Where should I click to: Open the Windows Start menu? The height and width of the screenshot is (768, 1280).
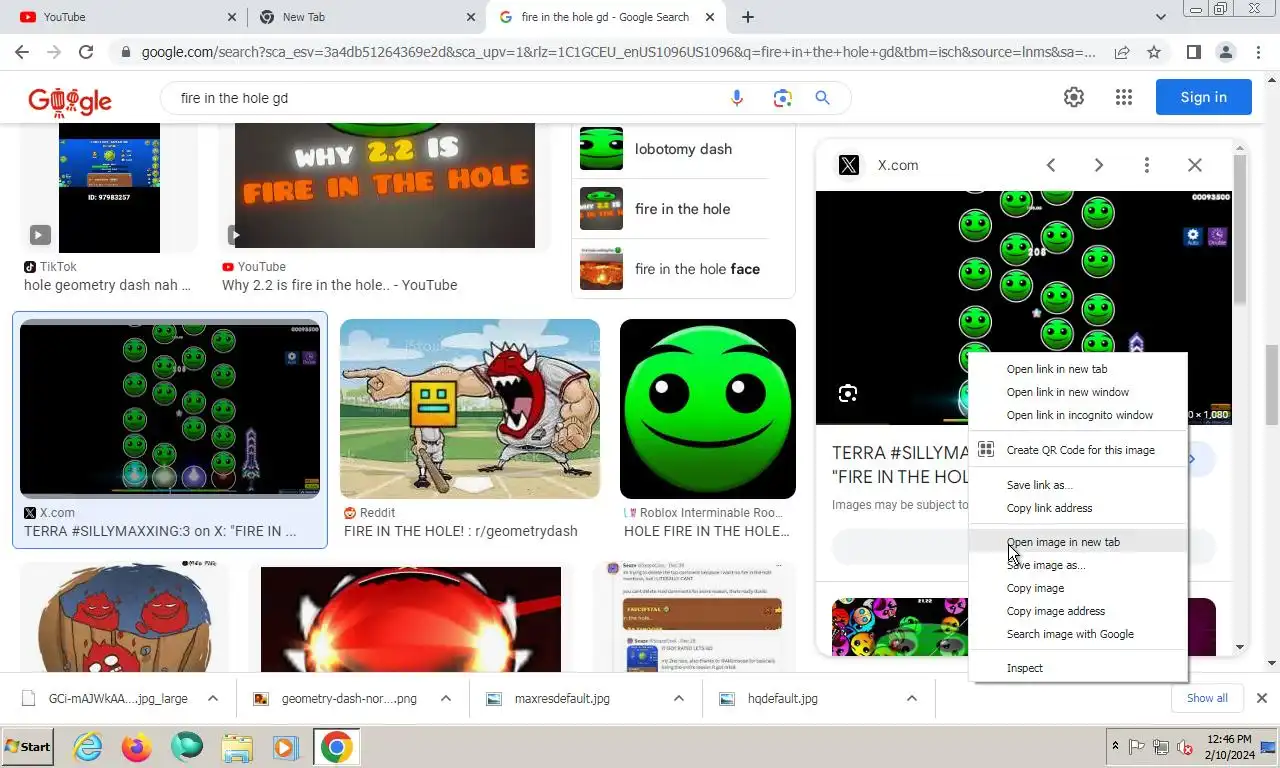click(28, 747)
